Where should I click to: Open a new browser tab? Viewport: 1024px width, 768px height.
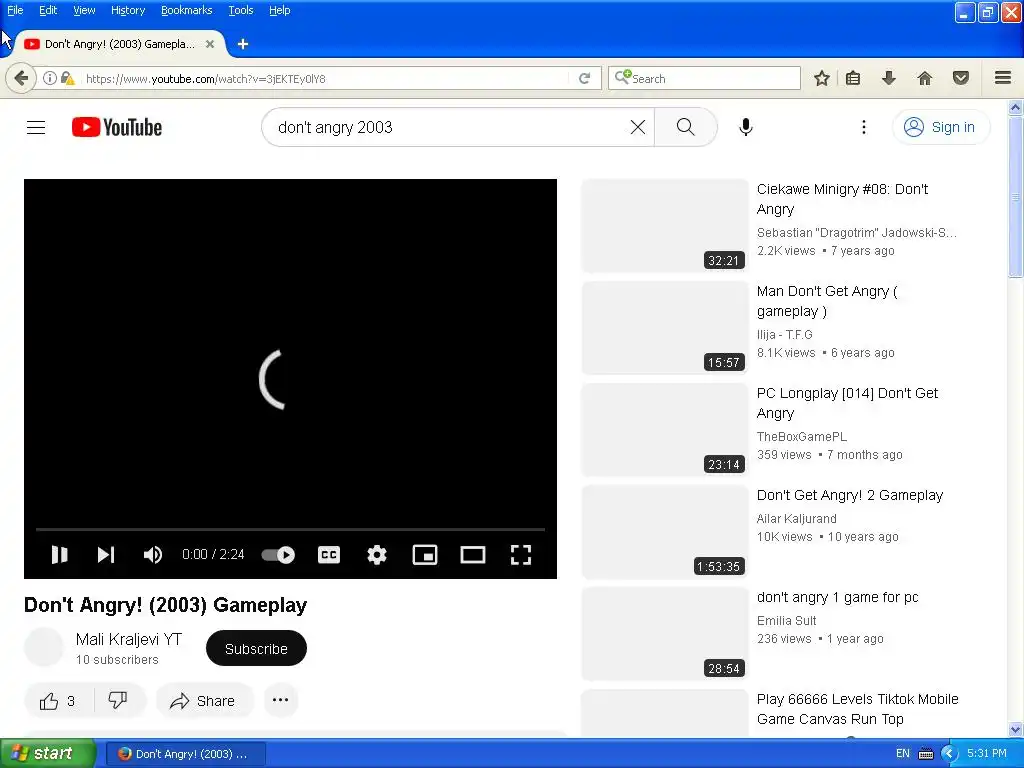pos(243,44)
